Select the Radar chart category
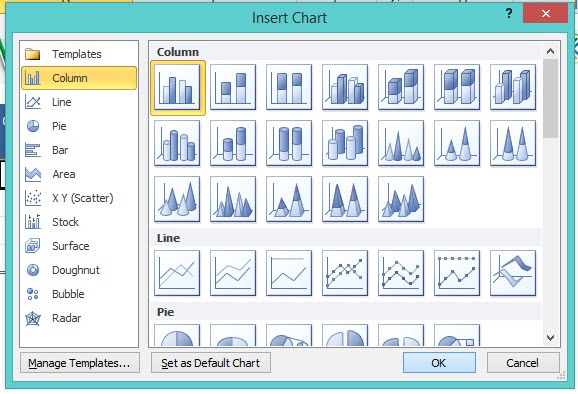578x394 pixels. coord(79,318)
